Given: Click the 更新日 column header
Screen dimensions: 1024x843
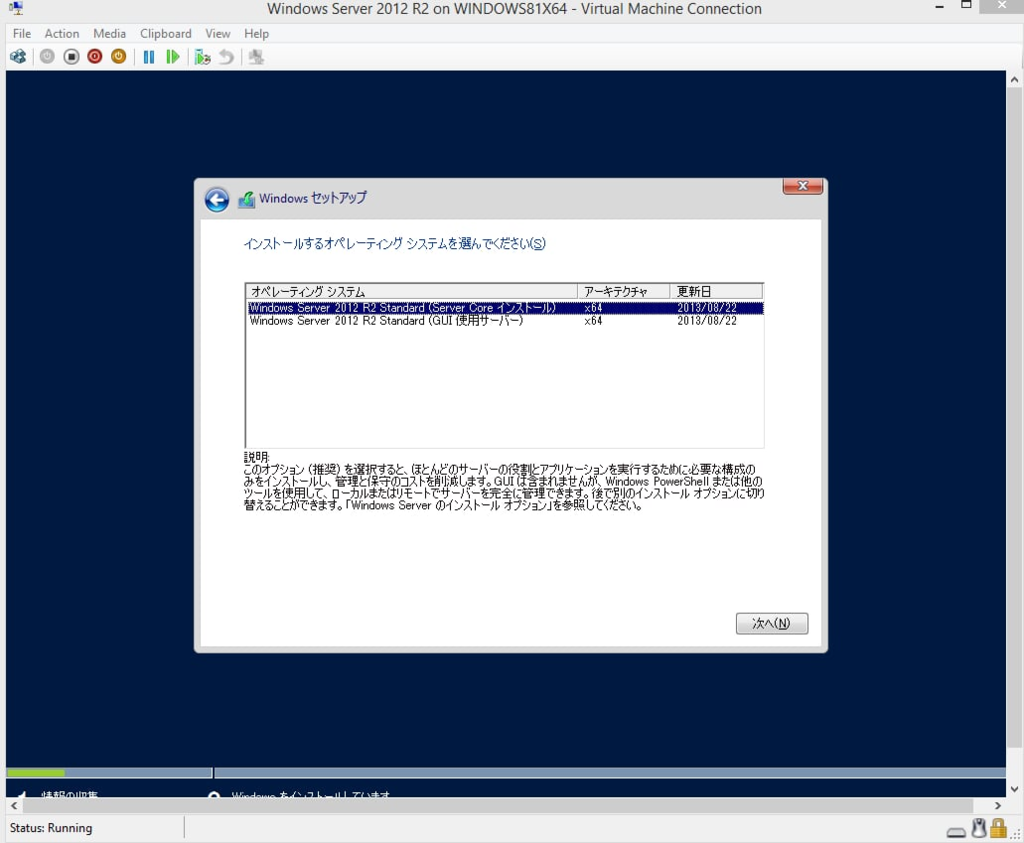Looking at the screenshot, I should point(716,291).
